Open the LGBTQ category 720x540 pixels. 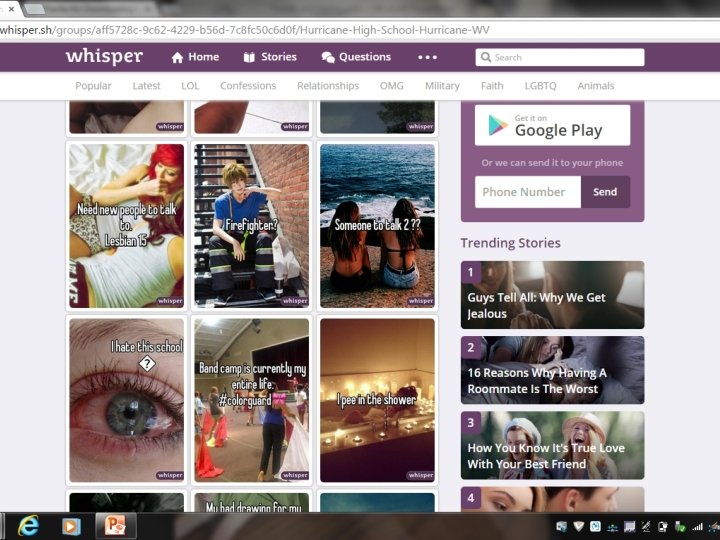click(540, 86)
